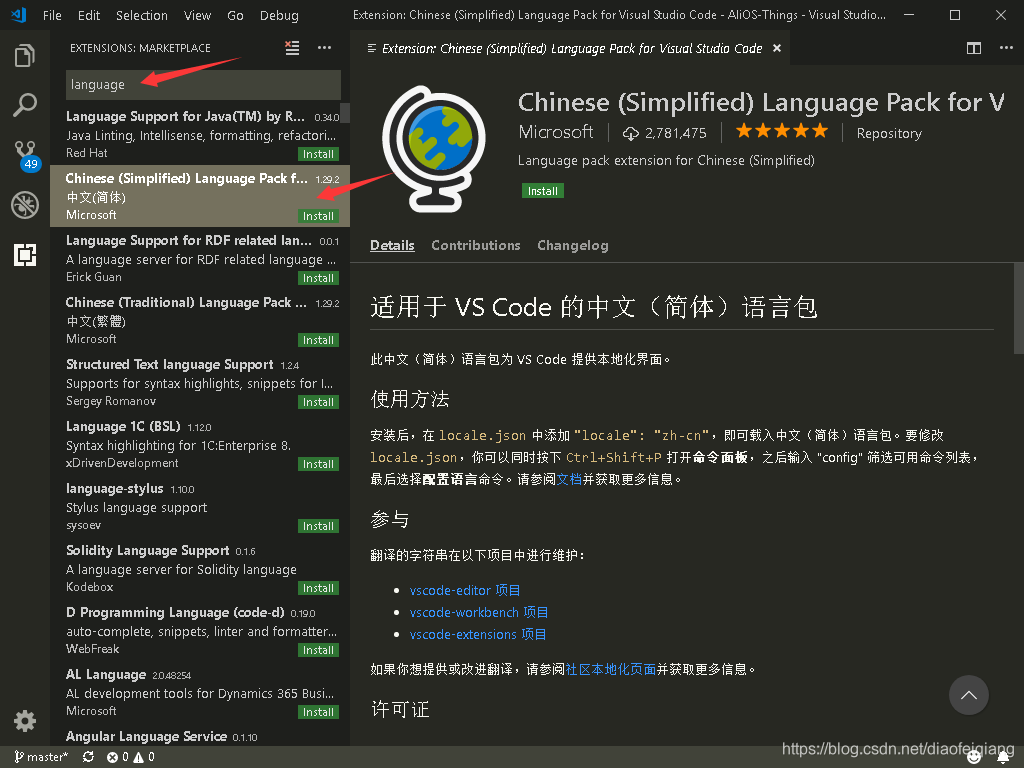Open Extensions panel more actions menu

click(x=325, y=48)
